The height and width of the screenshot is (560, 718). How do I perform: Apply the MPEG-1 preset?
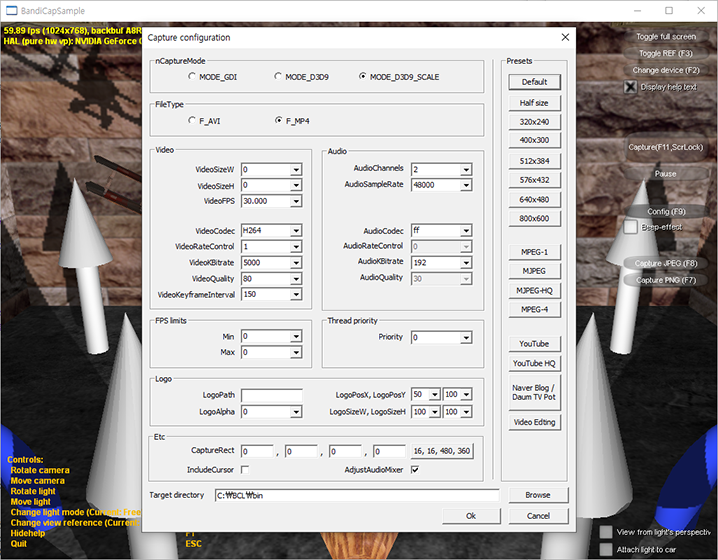tap(534, 252)
